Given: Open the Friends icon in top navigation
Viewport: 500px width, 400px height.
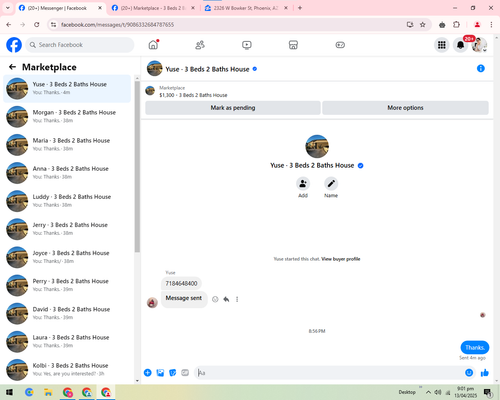Looking at the screenshot, I should point(200,45).
